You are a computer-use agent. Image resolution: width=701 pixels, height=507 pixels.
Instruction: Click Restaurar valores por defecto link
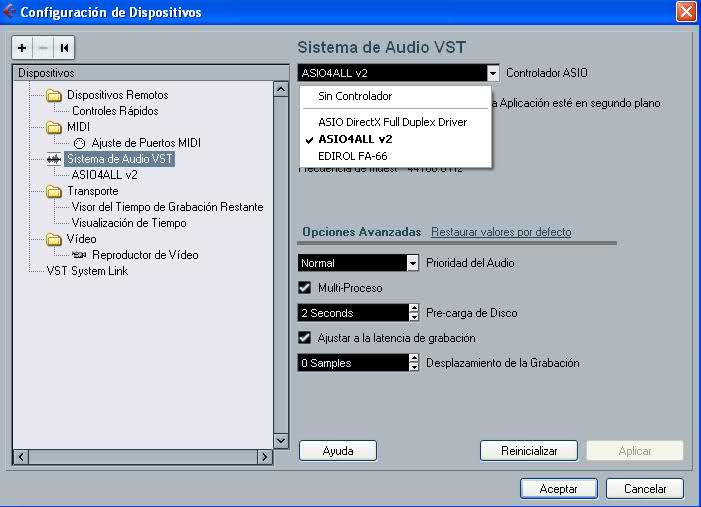(x=501, y=232)
